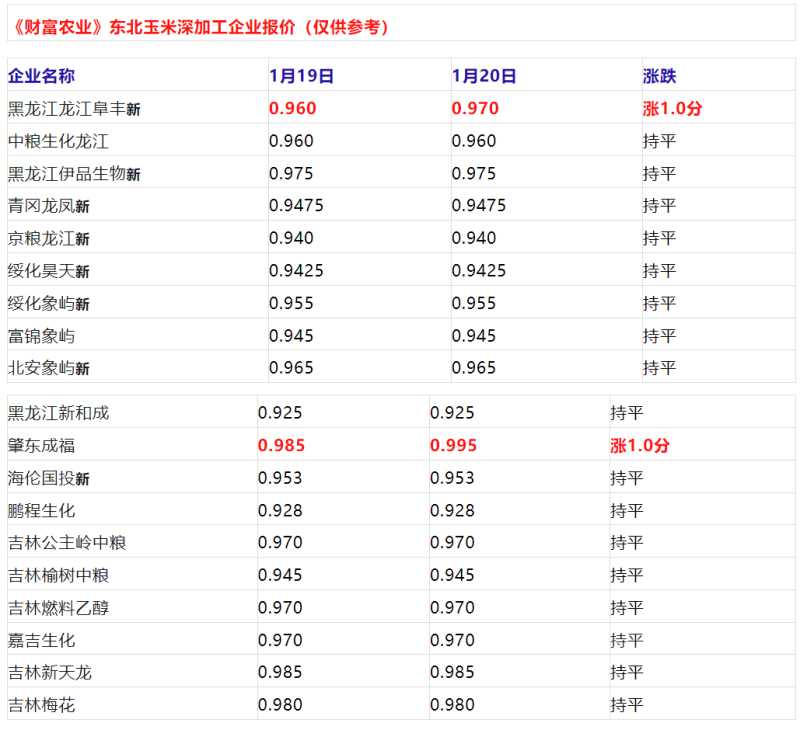Select the 新 badge after 绥化象屿
Screen dimensions: 800x730
click(82, 304)
